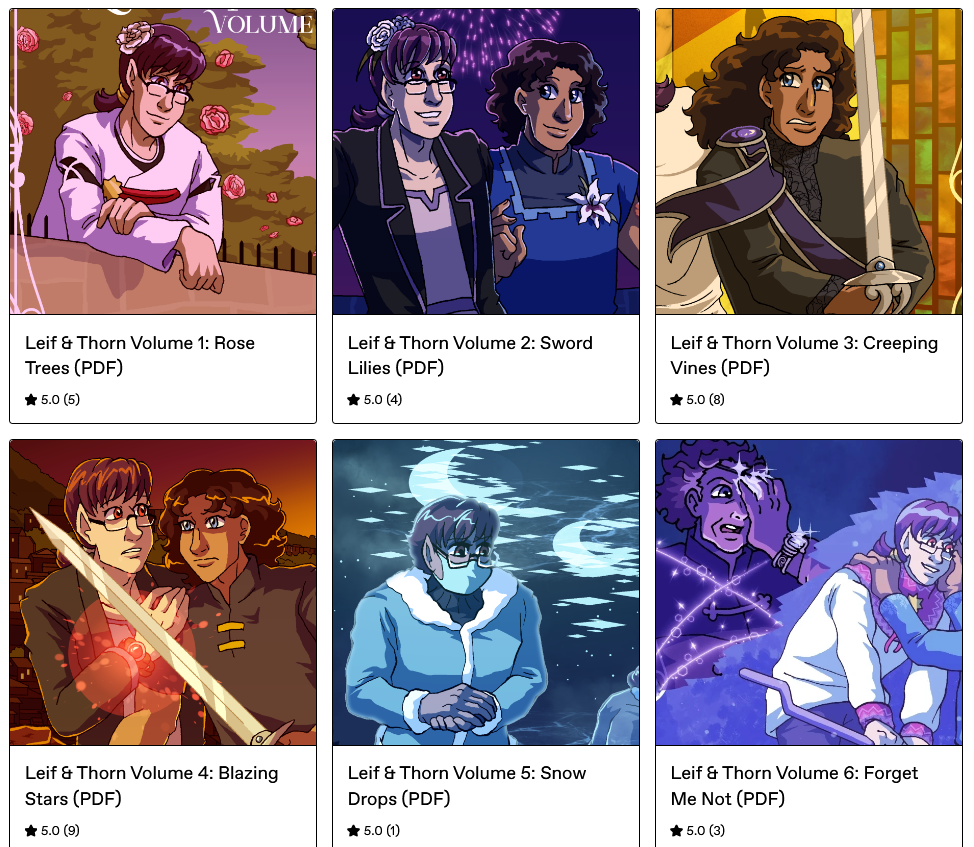Open the Volume 1 Rose Trees cover image

pos(163,161)
